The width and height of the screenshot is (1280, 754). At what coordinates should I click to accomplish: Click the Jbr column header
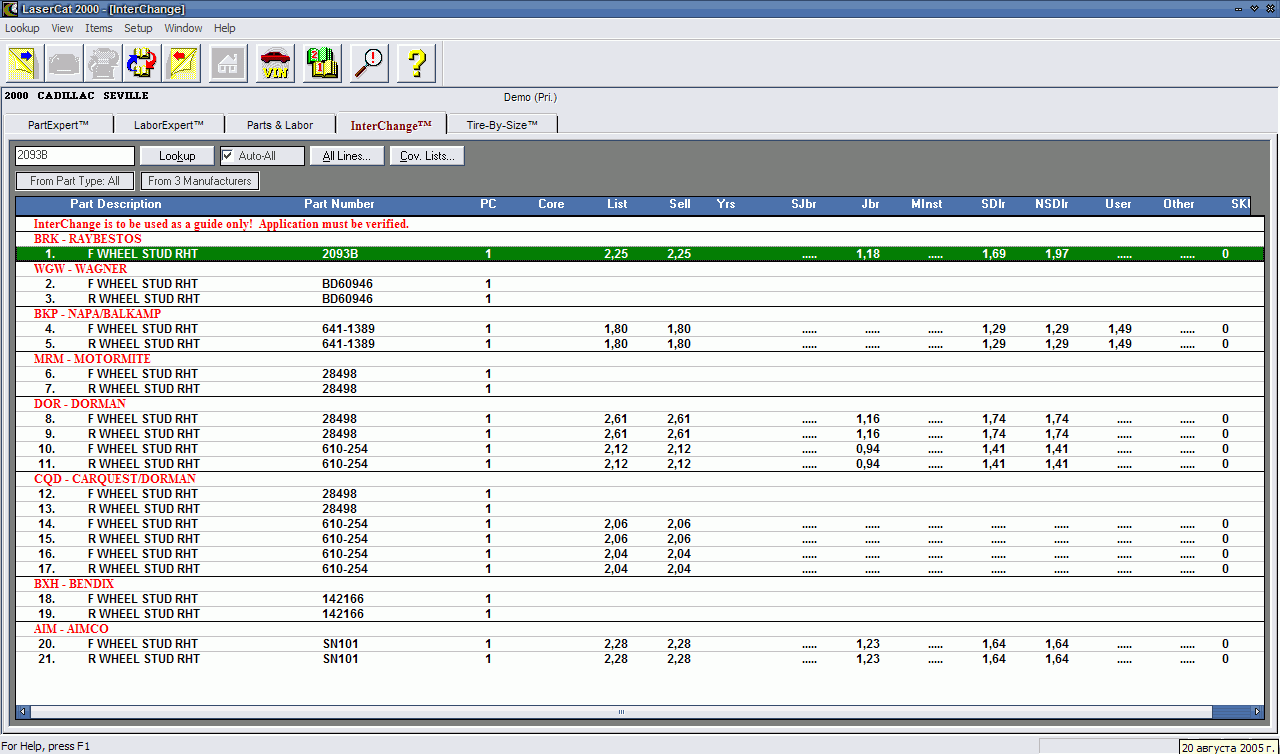coord(871,204)
